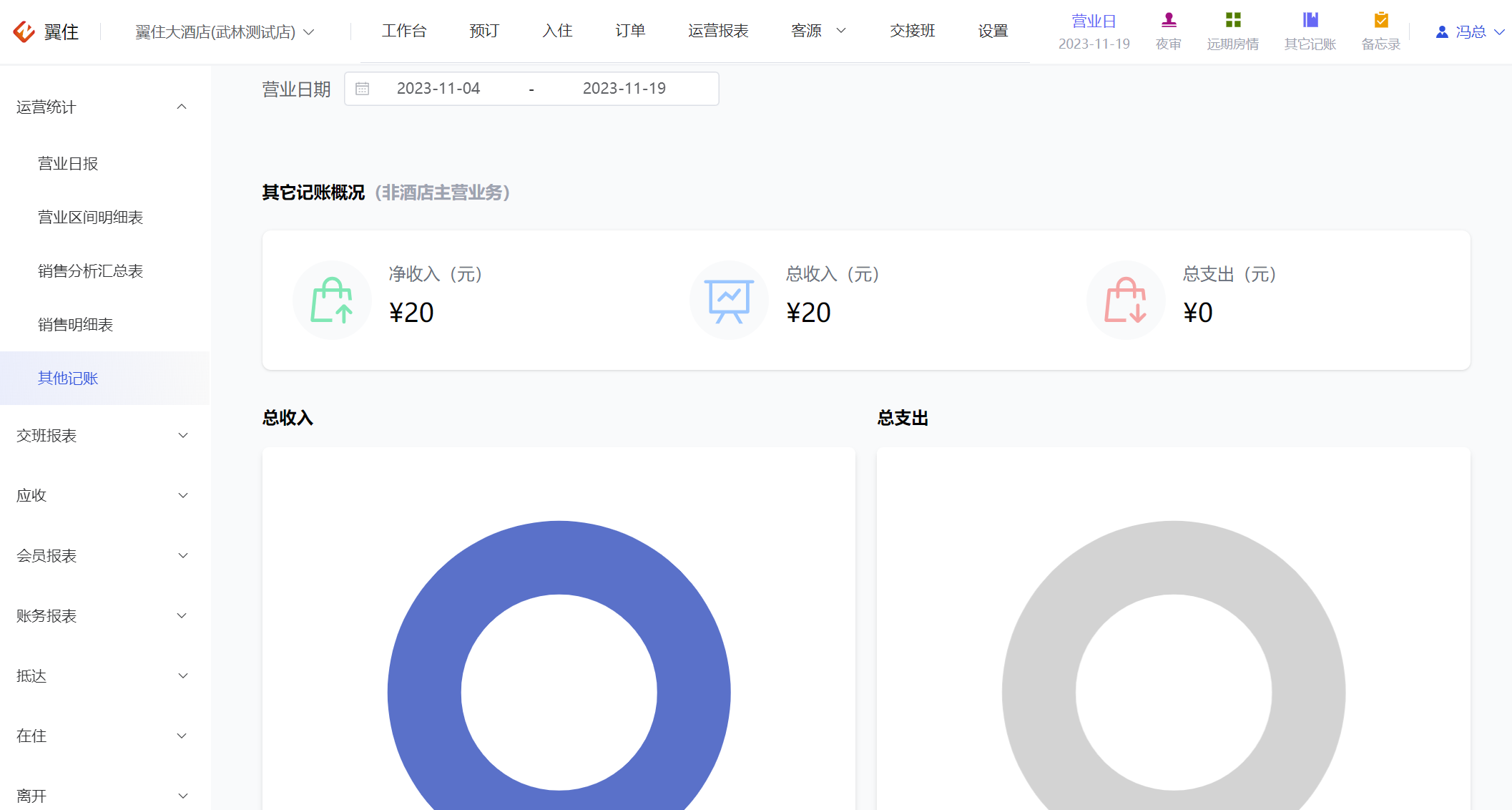
Task: Click the 总支出 red bag icon
Action: coord(1126,301)
